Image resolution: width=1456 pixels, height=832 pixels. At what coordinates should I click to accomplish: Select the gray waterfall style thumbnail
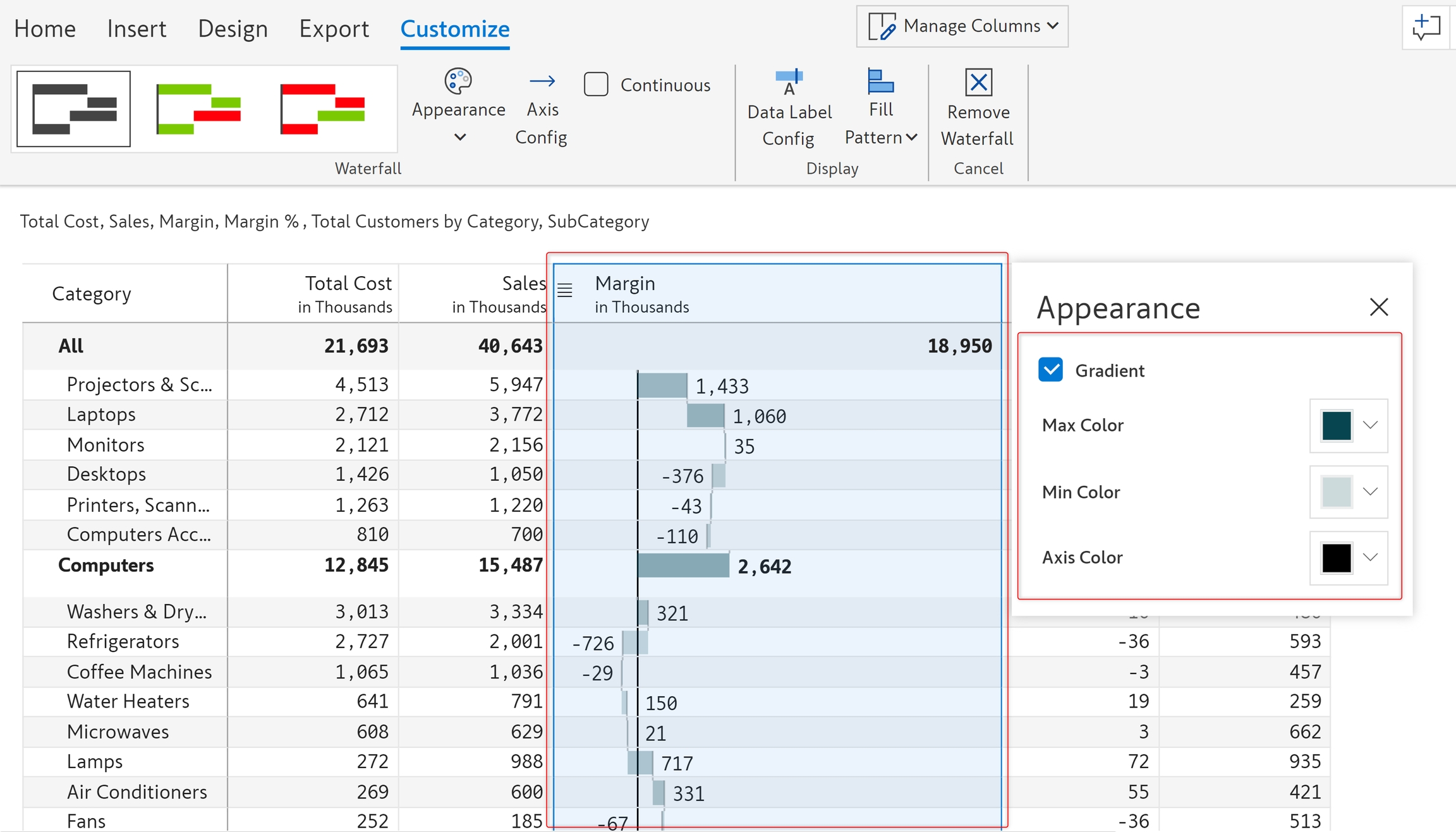[x=74, y=109]
